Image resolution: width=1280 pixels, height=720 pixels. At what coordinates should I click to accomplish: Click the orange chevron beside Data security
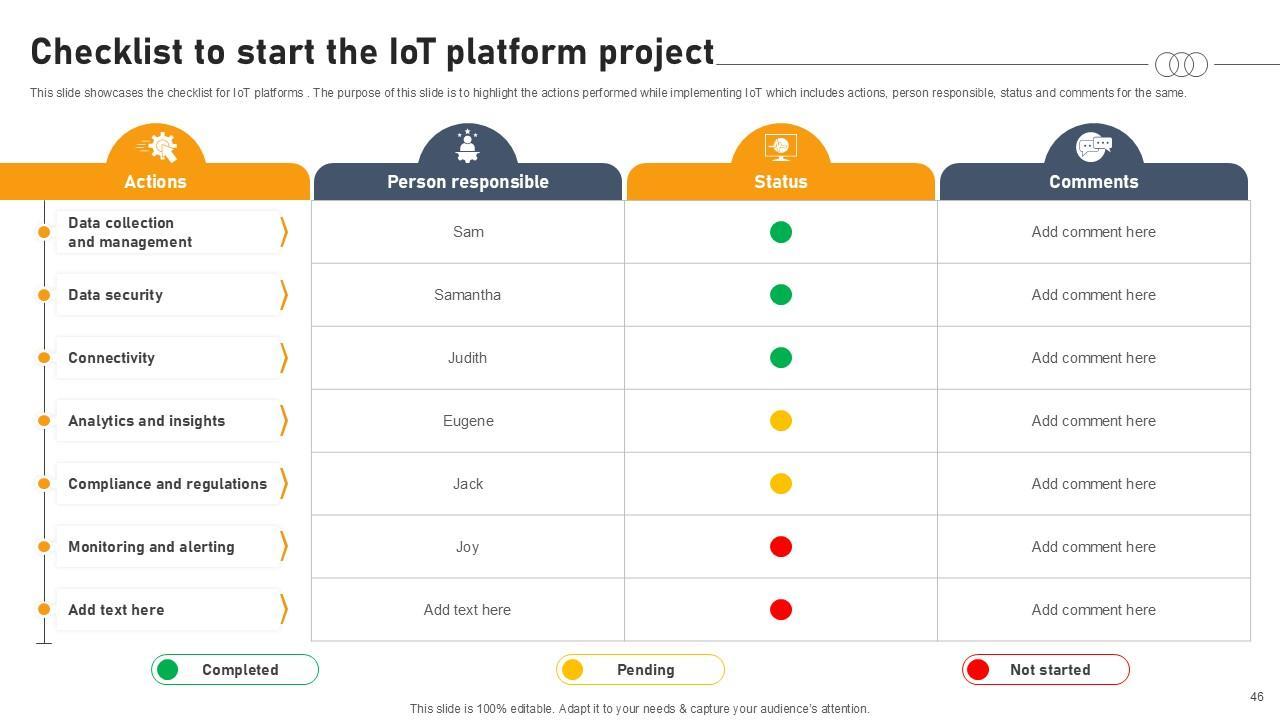tap(284, 295)
